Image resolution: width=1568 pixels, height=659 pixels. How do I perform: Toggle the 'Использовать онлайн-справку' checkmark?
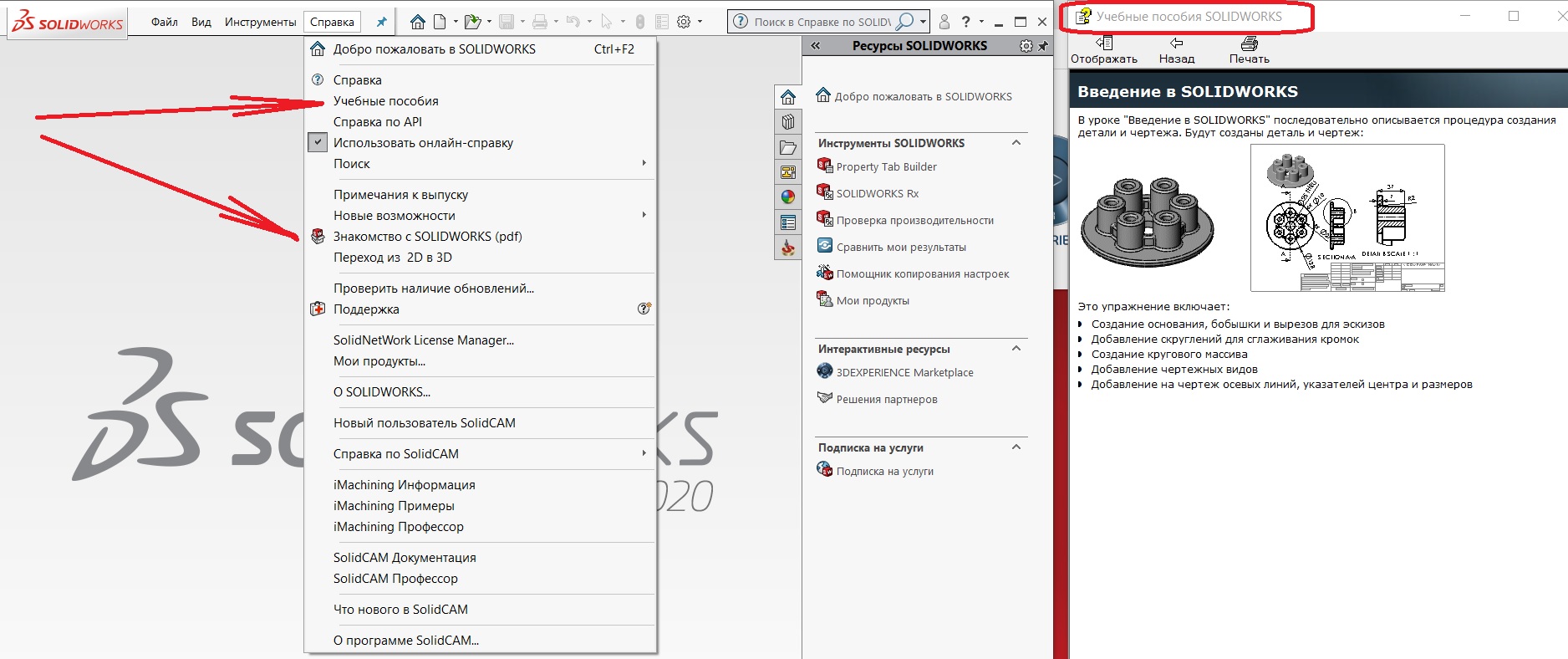coord(318,142)
